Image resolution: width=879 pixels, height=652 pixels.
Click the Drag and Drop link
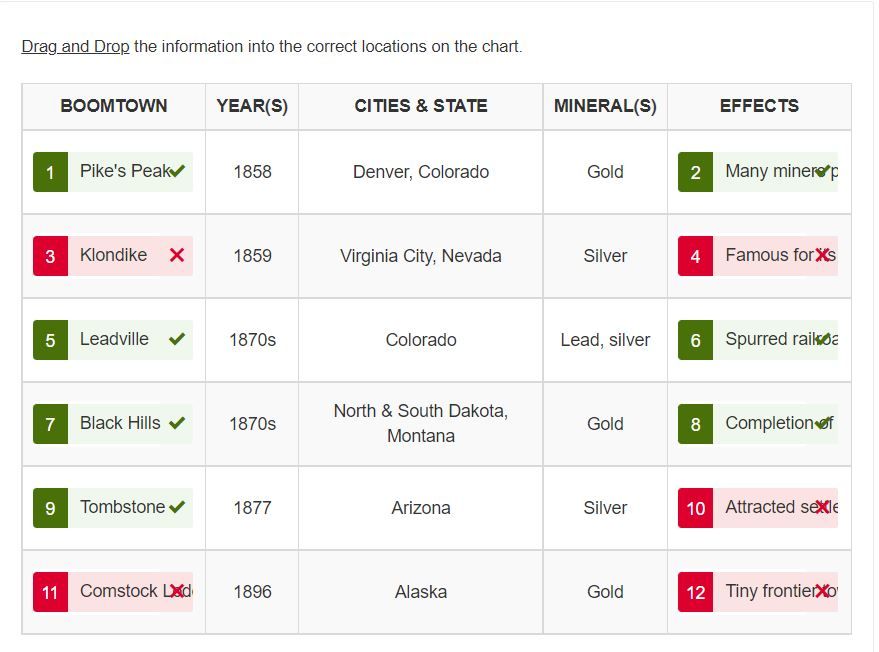pyautogui.click(x=75, y=46)
